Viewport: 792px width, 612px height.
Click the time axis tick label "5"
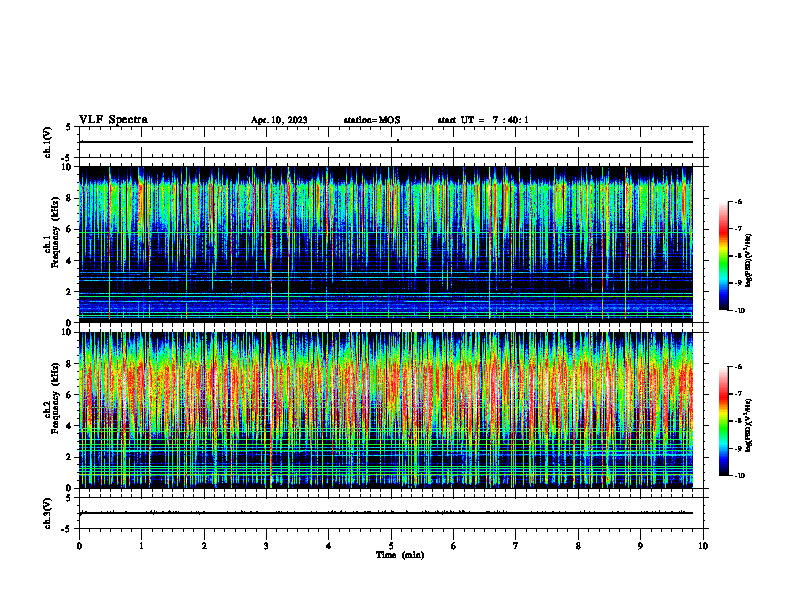[391, 546]
